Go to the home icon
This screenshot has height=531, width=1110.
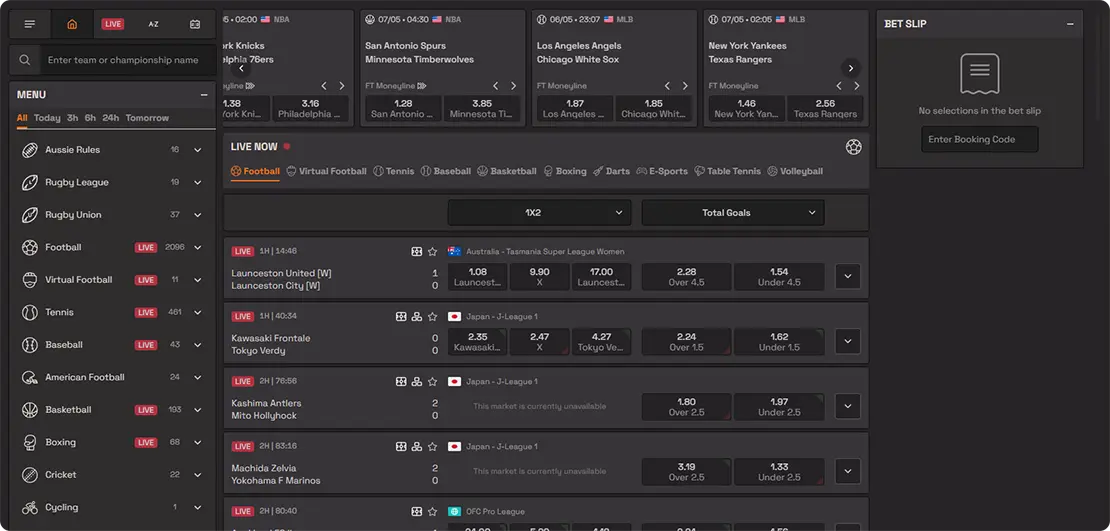tap(71, 24)
